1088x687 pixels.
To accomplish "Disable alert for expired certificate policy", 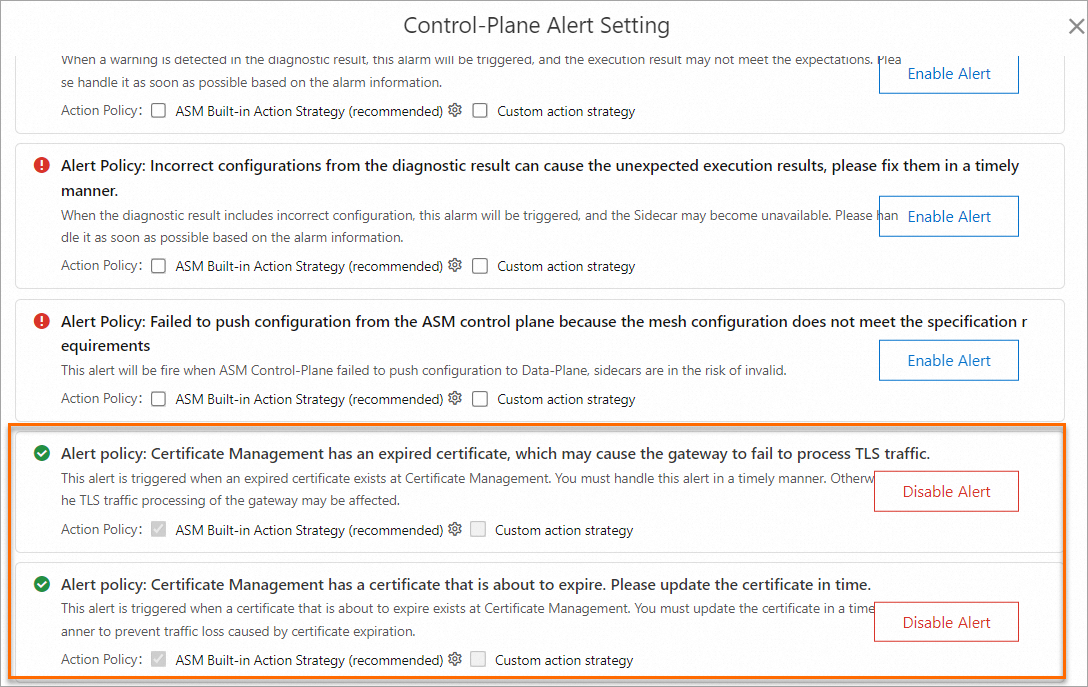I will click(x=946, y=491).
